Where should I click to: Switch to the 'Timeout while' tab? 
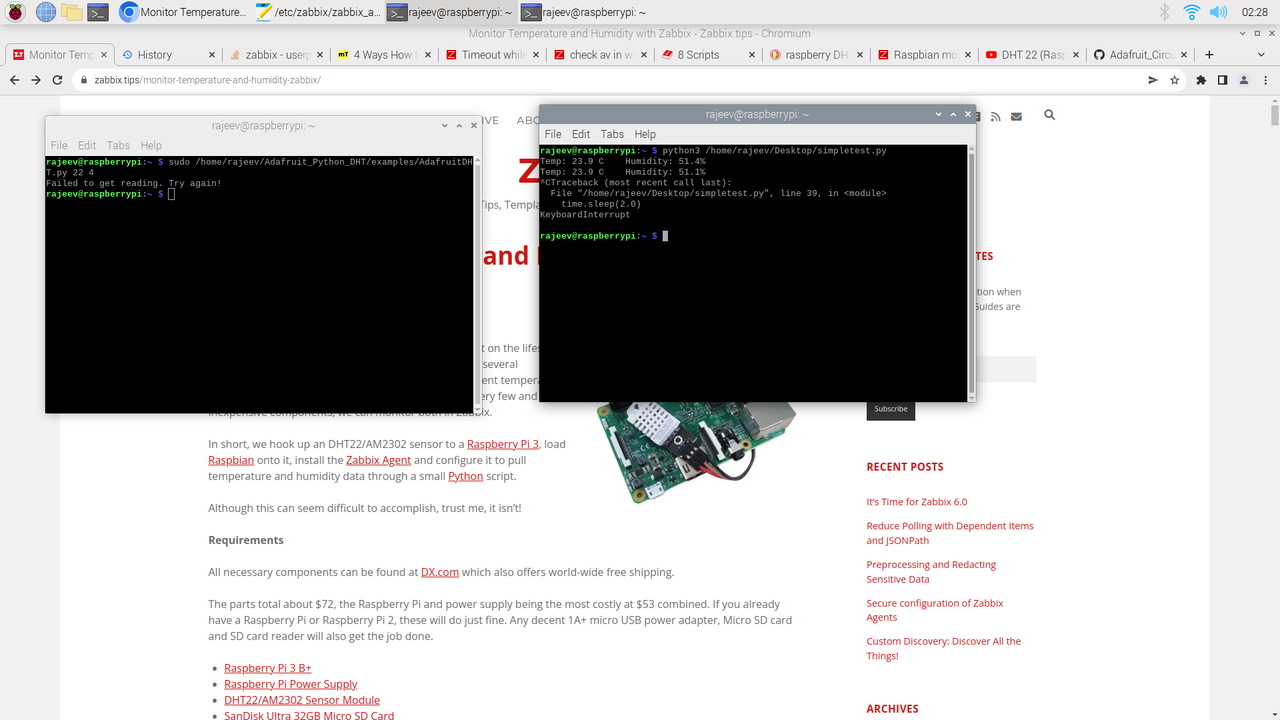coord(491,55)
